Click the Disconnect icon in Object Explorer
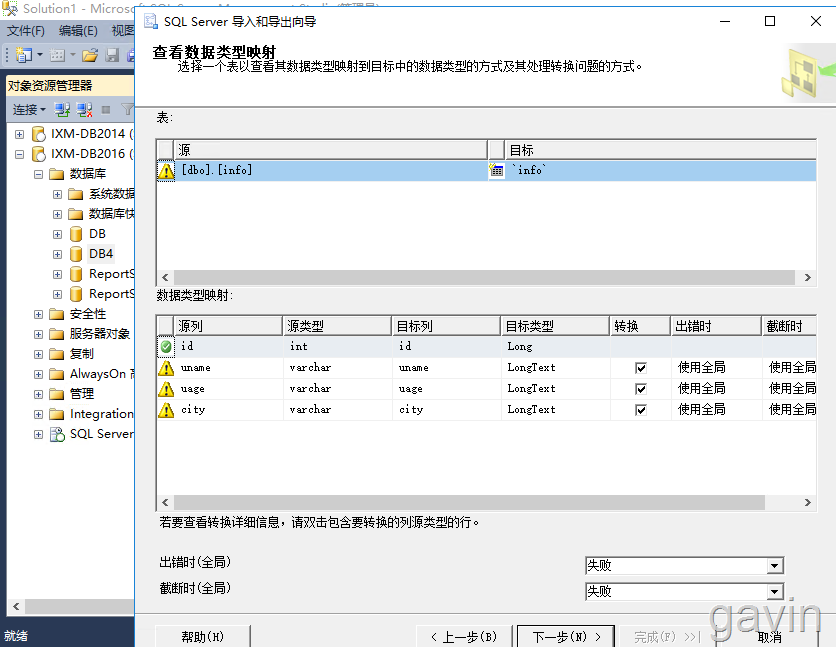 pos(84,110)
